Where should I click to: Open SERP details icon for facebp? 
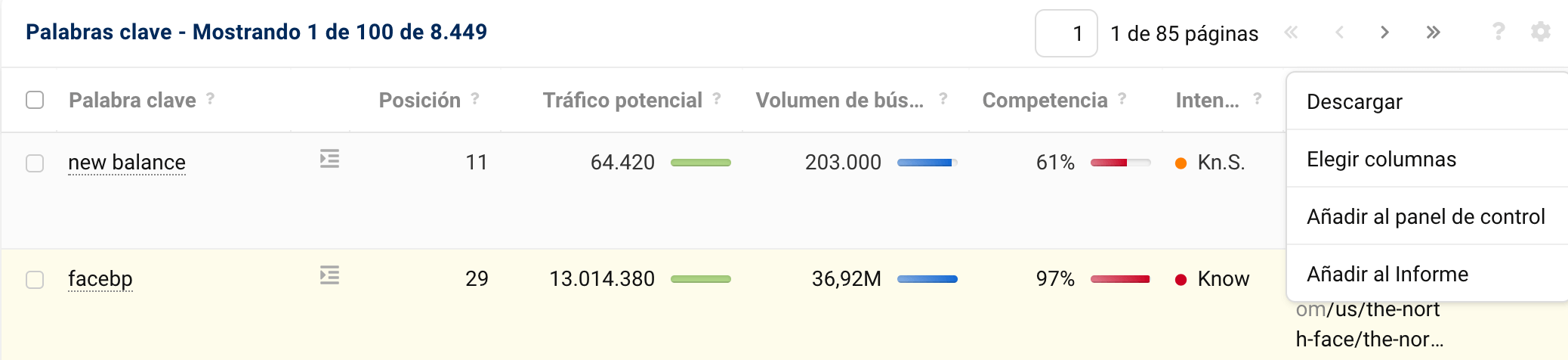pos(329,275)
